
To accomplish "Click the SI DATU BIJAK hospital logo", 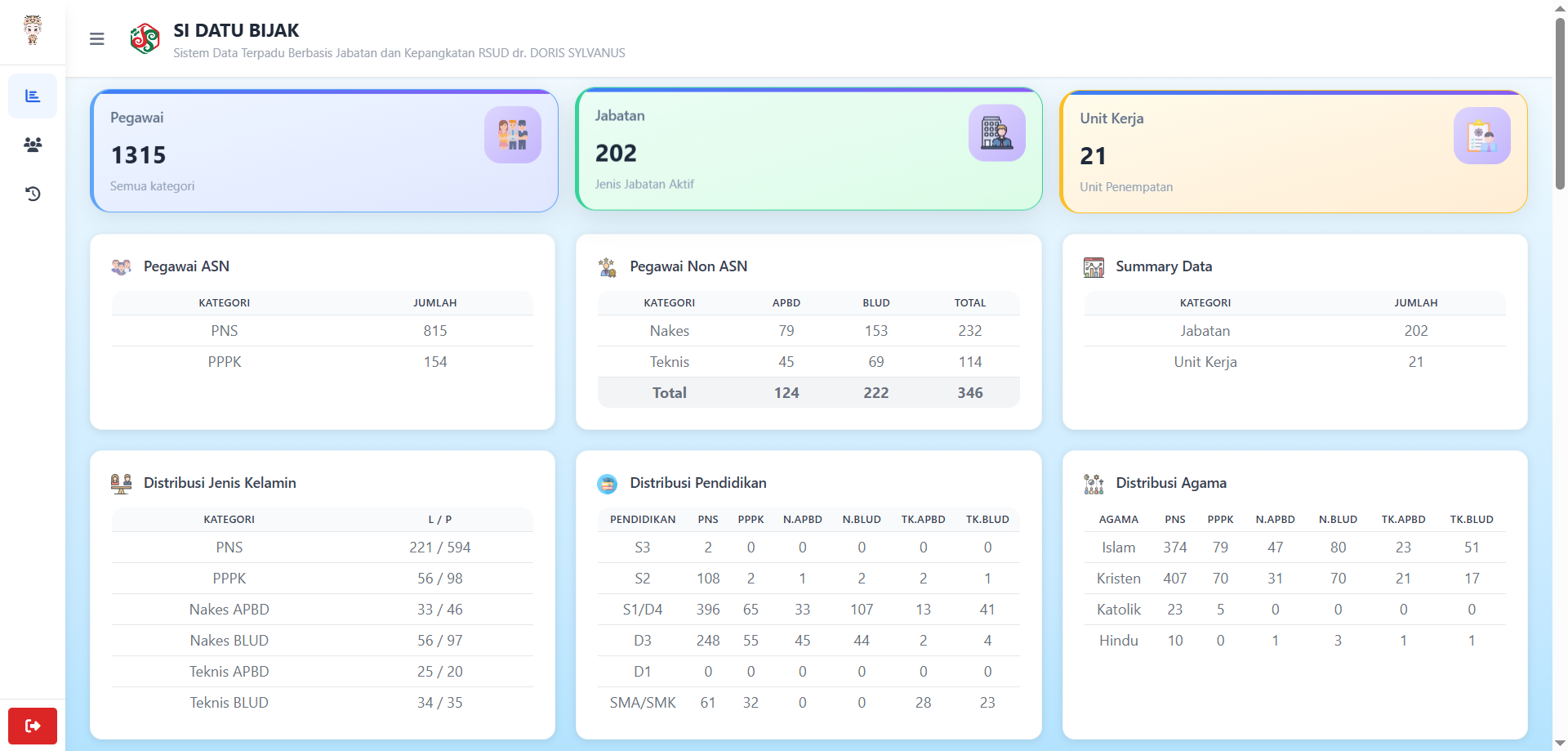I will tap(145, 38).
